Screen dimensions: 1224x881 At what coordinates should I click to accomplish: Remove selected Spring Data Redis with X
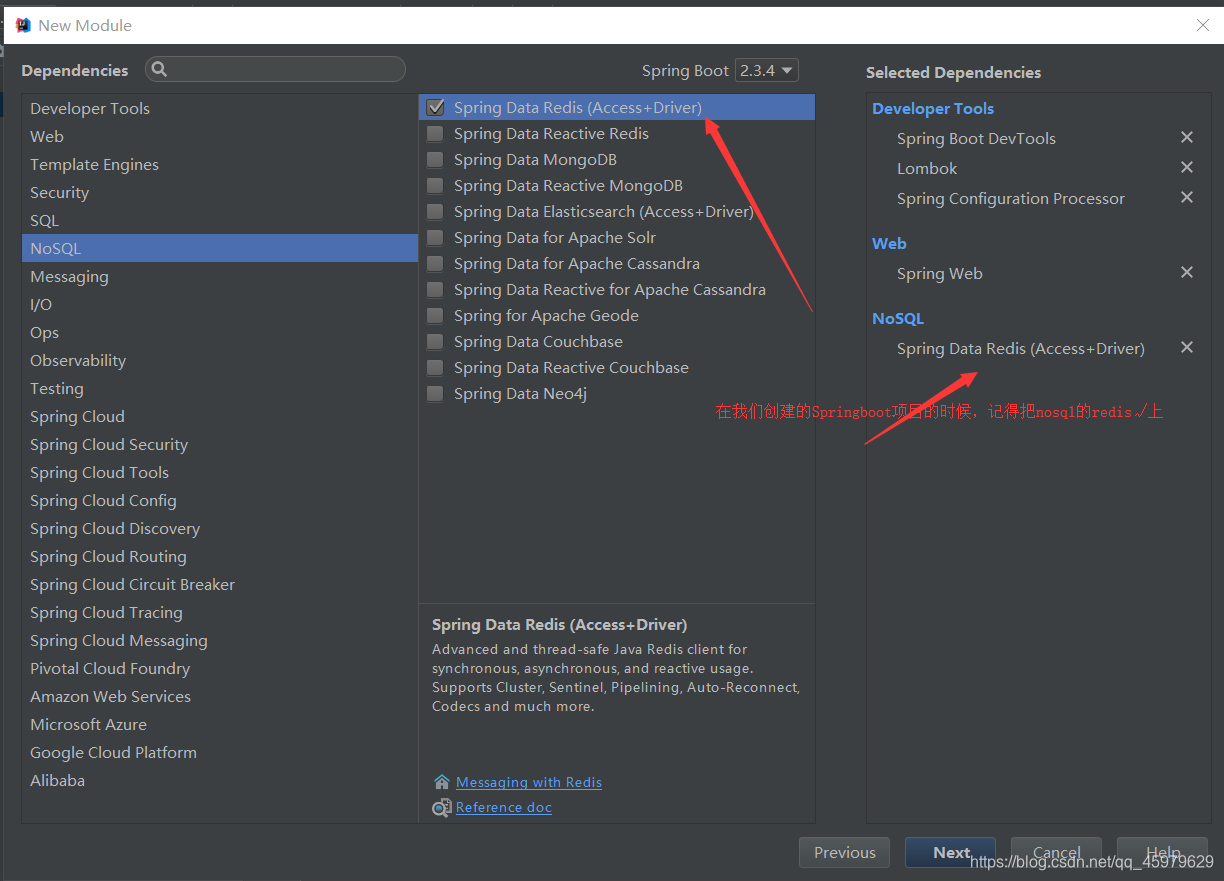pyautogui.click(x=1187, y=348)
